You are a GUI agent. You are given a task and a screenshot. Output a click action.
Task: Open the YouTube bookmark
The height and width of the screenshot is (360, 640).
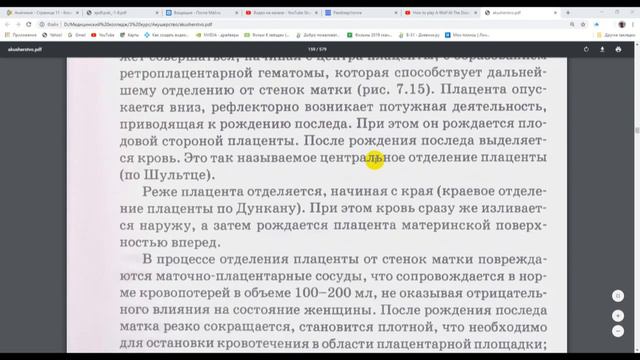point(103,35)
